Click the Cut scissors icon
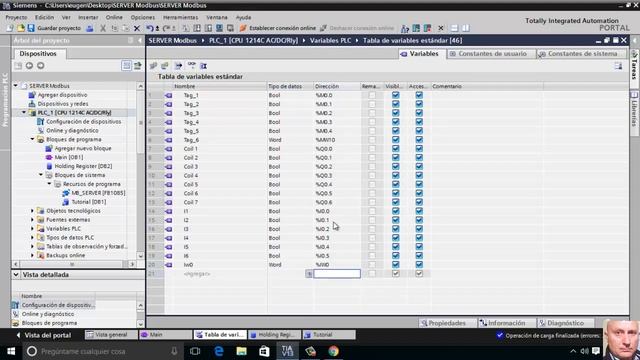Image resolution: width=640 pixels, height=360 pixels. coord(103,28)
